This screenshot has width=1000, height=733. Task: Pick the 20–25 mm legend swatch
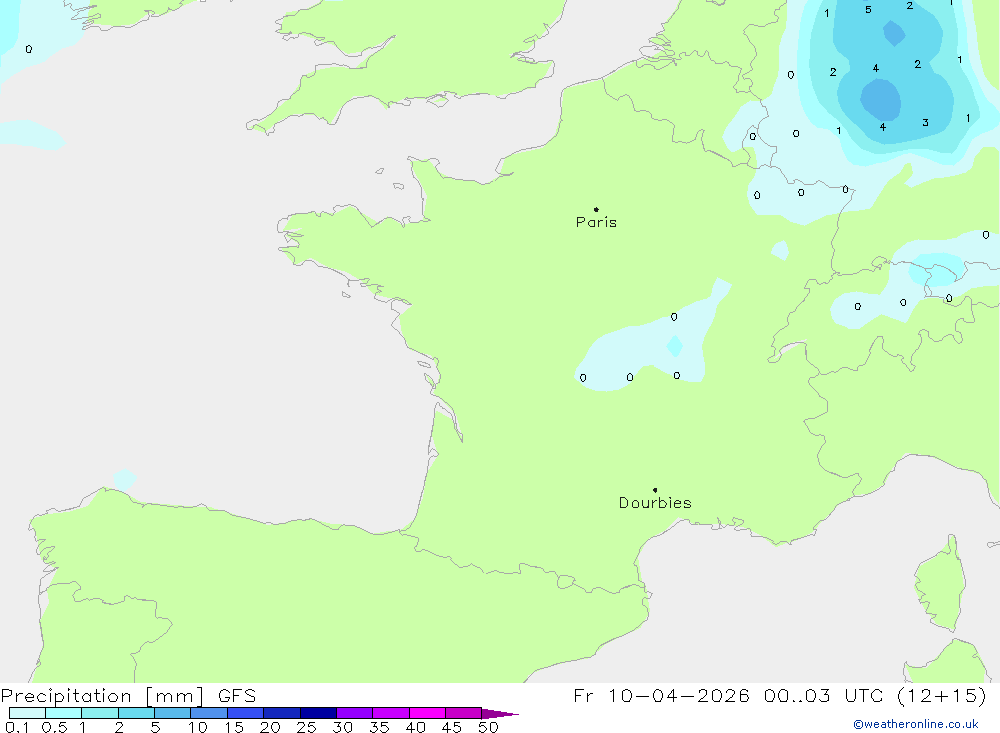pyautogui.click(x=282, y=713)
